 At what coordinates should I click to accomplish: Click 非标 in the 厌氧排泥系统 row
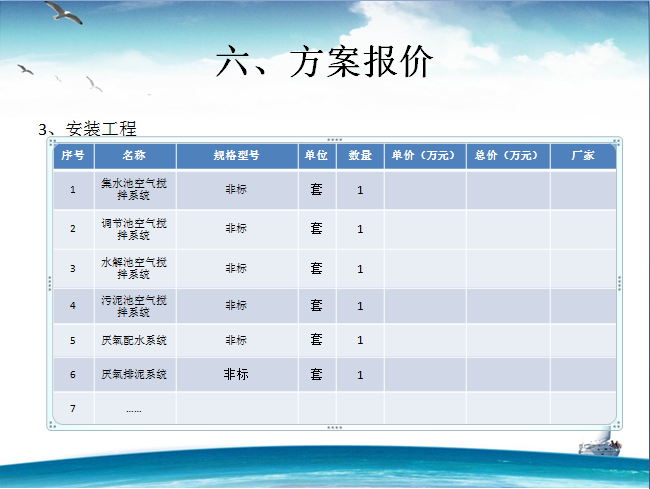click(236, 374)
